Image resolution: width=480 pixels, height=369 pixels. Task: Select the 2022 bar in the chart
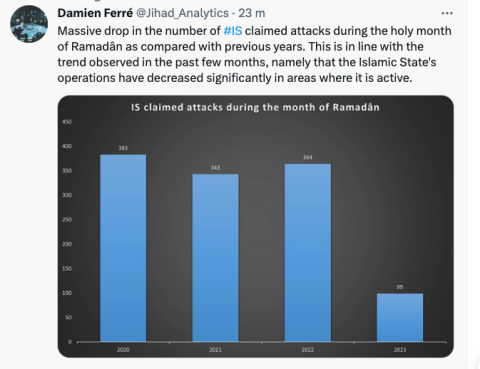tap(308, 253)
